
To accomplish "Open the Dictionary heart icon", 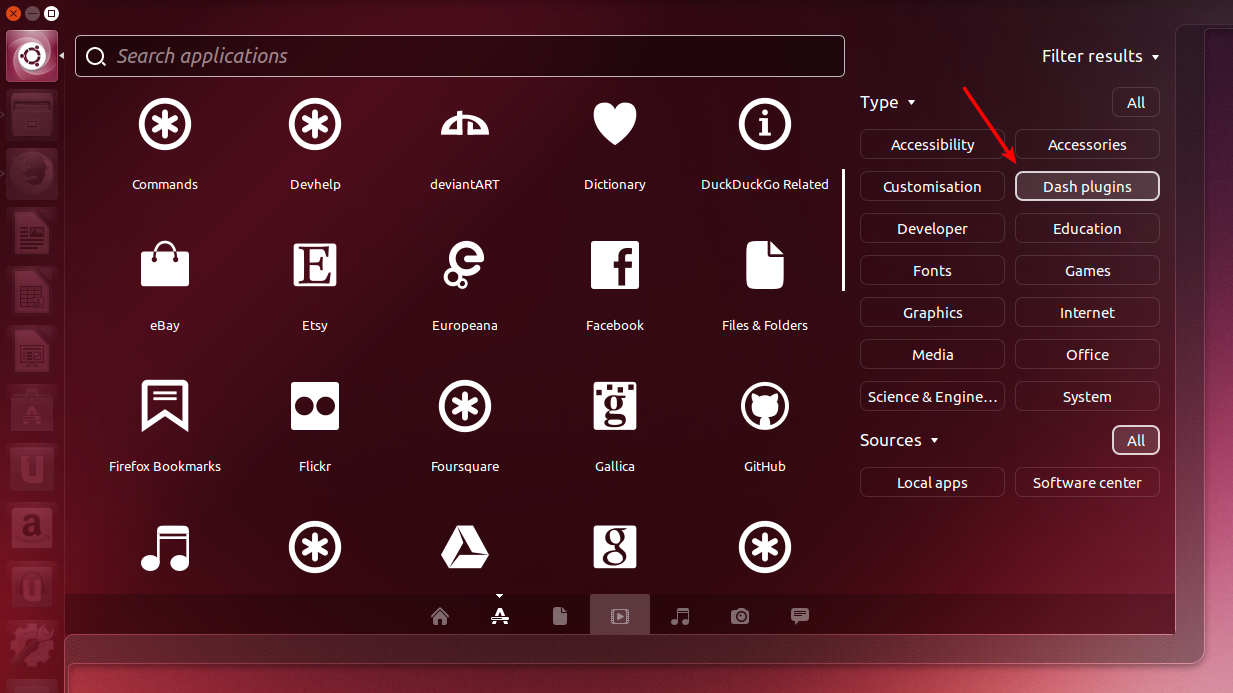I will pyautogui.click(x=615, y=124).
